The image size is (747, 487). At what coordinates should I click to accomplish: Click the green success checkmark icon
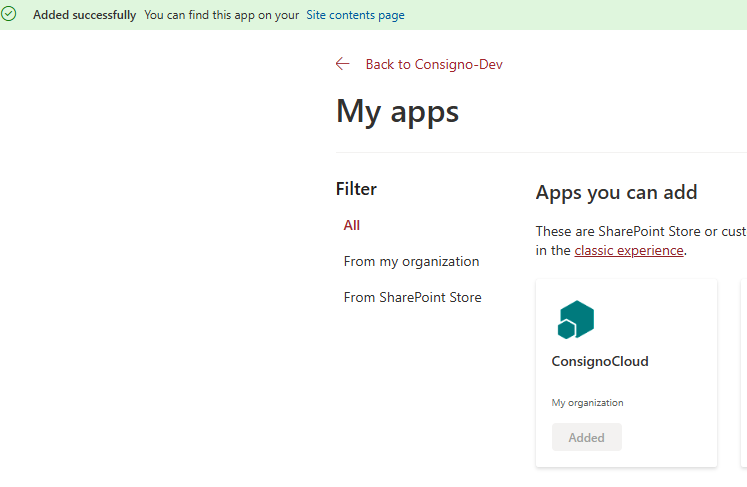pos(9,14)
